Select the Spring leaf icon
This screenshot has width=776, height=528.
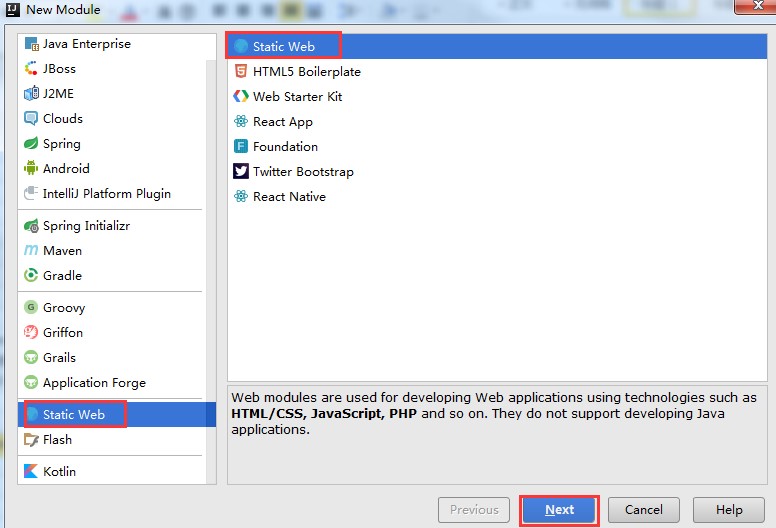click(x=31, y=144)
